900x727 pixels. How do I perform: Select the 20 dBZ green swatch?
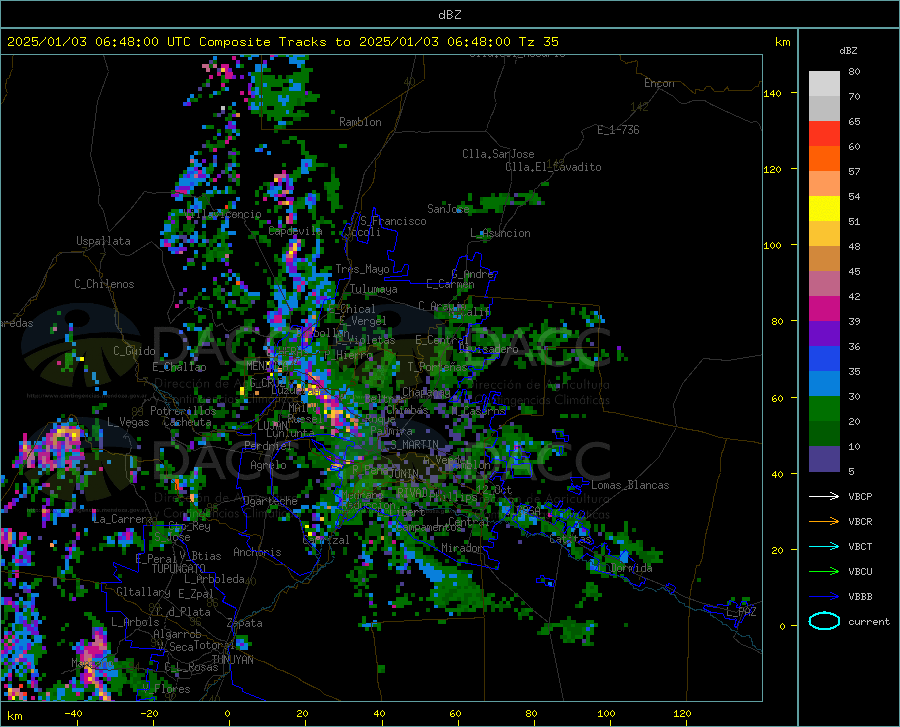point(824,409)
